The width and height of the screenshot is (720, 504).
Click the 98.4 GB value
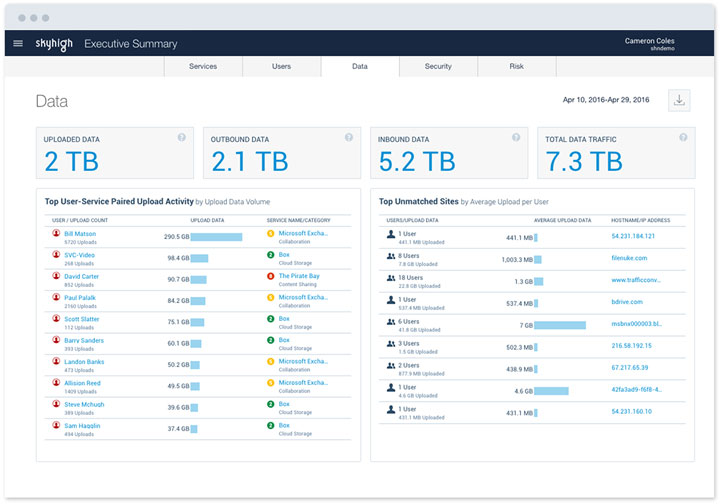click(x=178, y=258)
